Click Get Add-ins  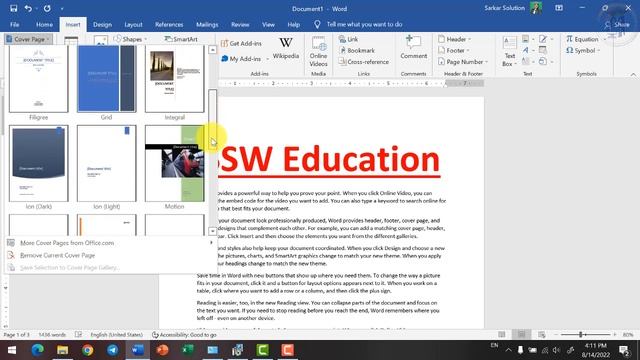coord(241,43)
